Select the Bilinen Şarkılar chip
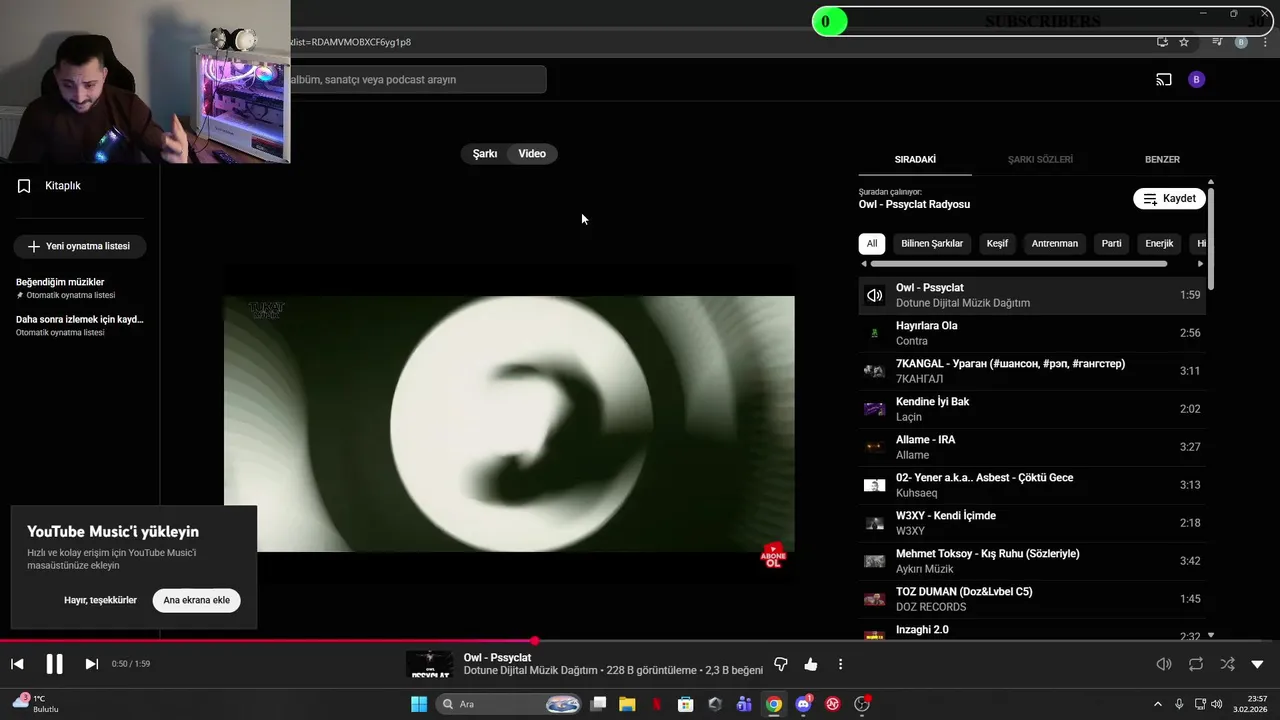The width and height of the screenshot is (1280, 720). [x=932, y=243]
